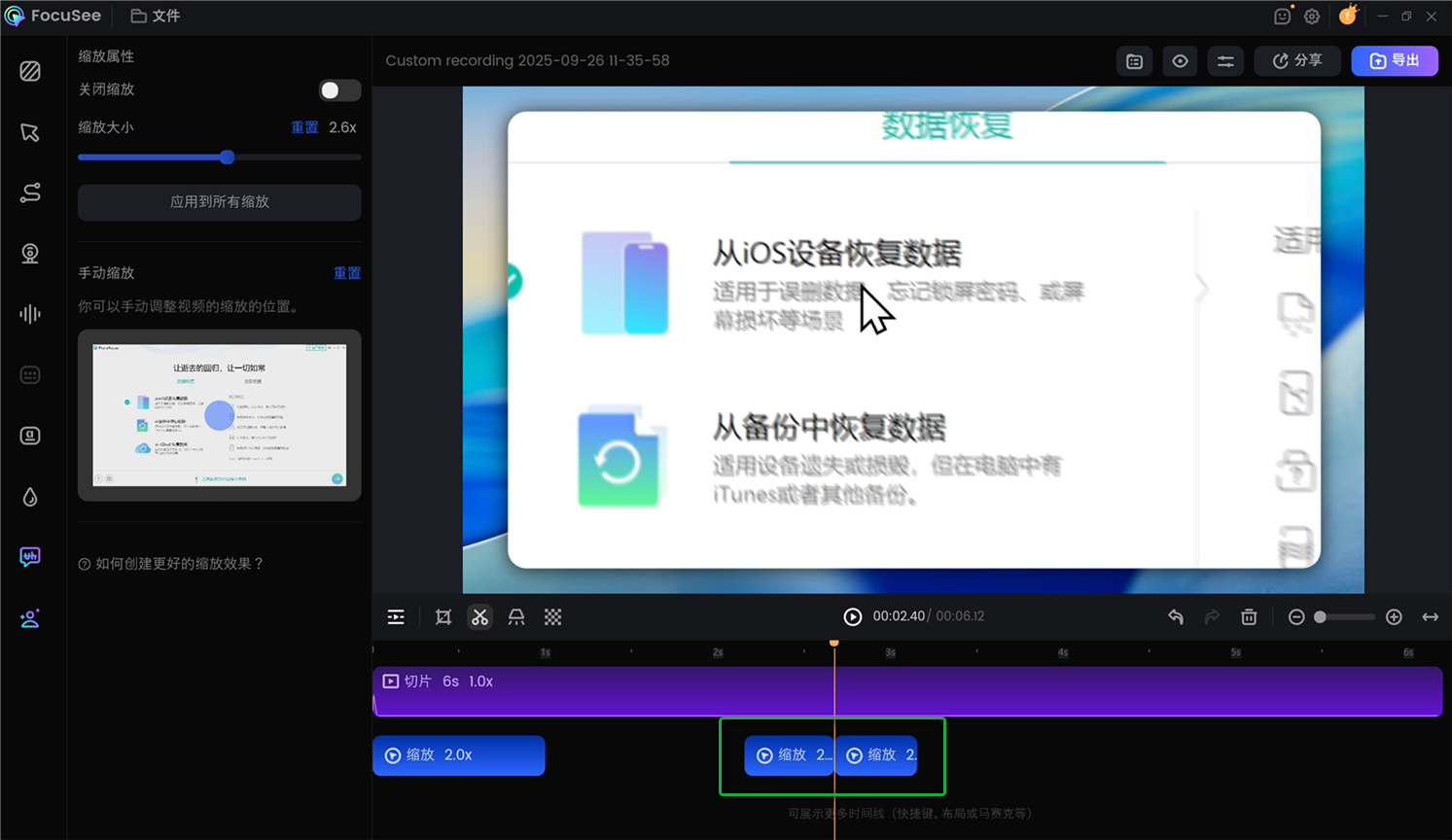The width and height of the screenshot is (1452, 840).
Task: Open 如何创建更好的缩放效果 help link
Action: click(x=171, y=564)
